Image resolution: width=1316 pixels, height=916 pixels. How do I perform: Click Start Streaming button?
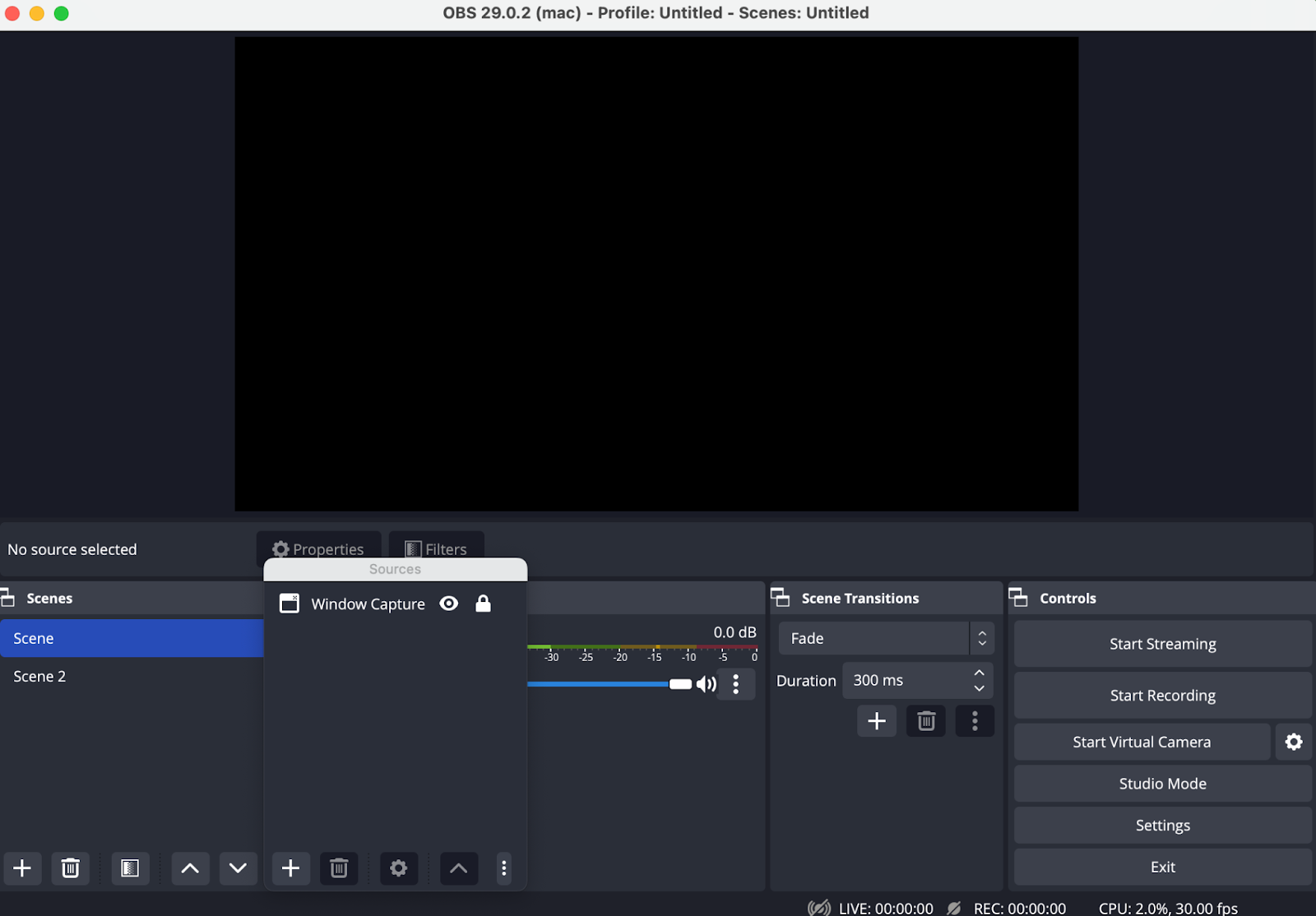click(1162, 644)
